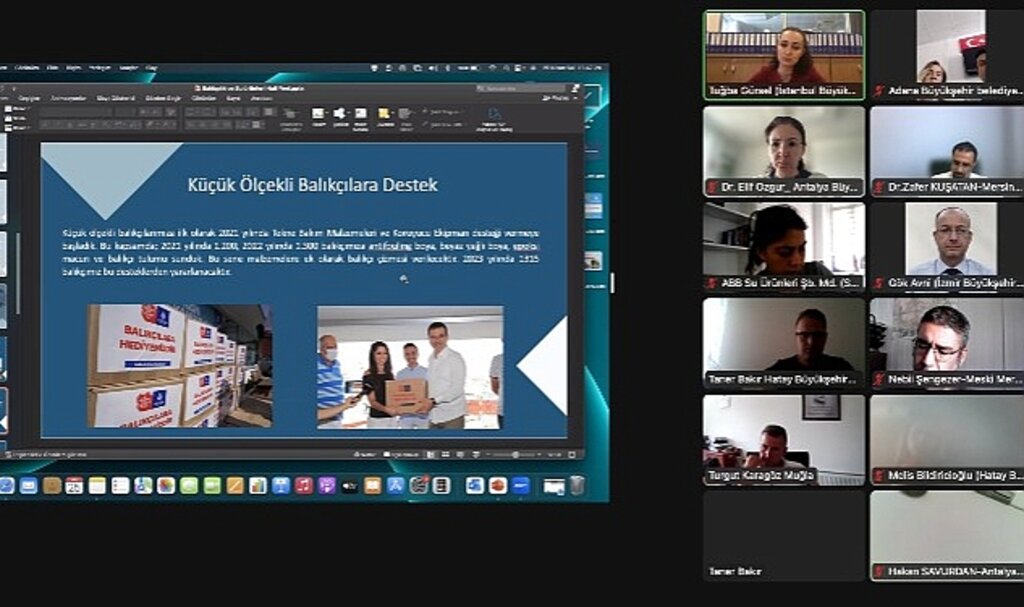Click the muted mic icon on Hakan SAVURDAN tile
Image resolution: width=1024 pixels, height=607 pixels.
click(x=879, y=572)
